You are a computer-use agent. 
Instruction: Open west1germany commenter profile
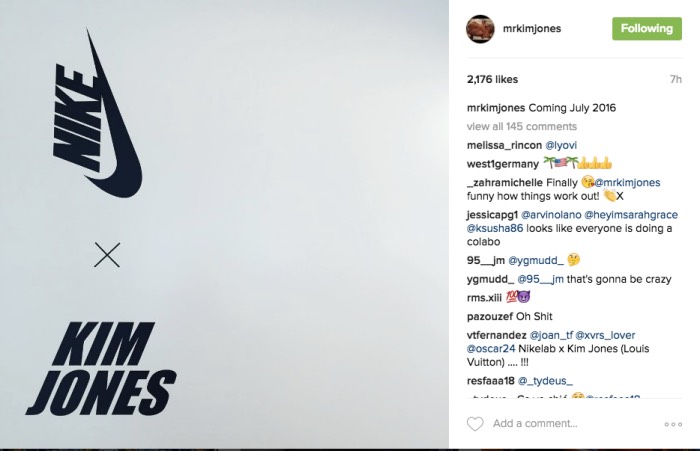click(503, 164)
